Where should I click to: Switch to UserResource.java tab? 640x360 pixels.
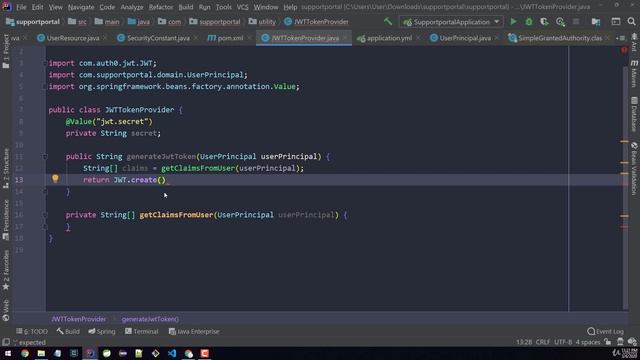(x=73, y=38)
